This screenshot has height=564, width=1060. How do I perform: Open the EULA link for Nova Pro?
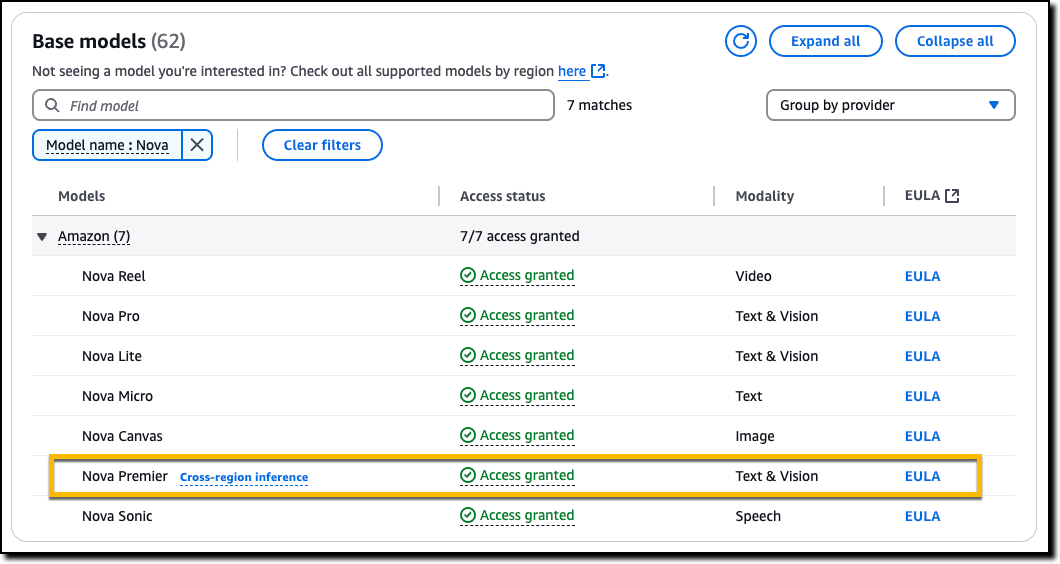click(922, 316)
